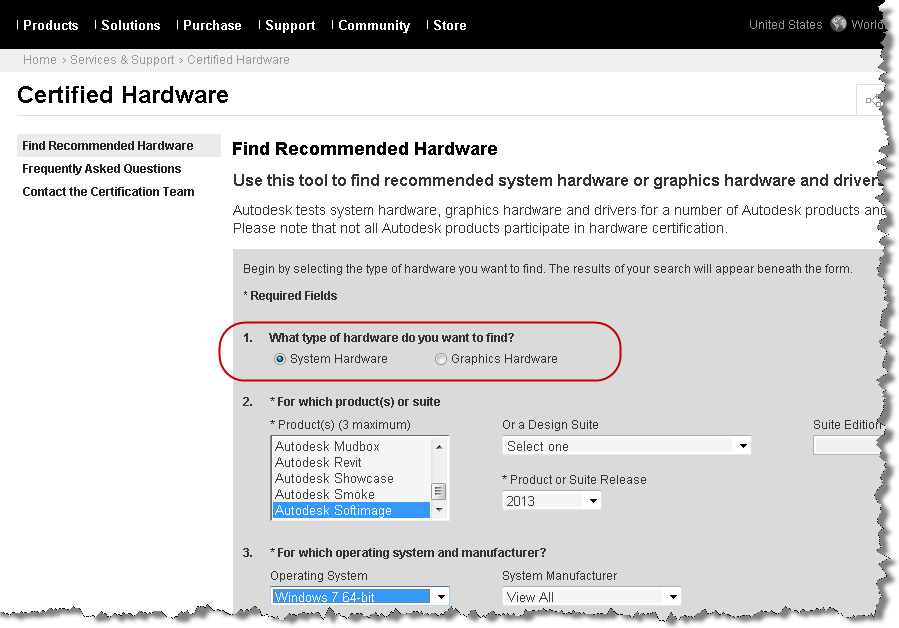Click the globe icon beside United States

(838, 25)
